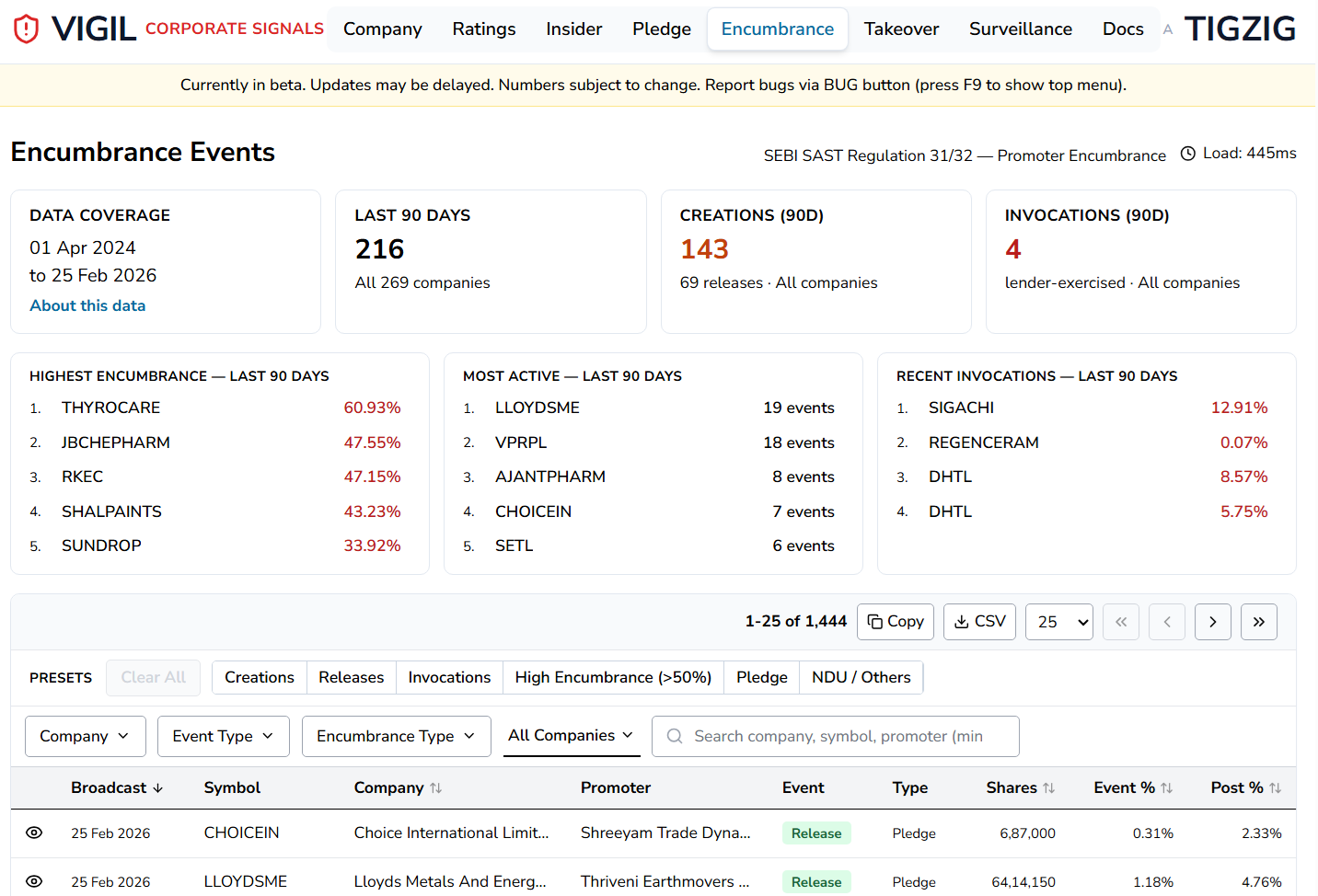1318x896 pixels.
Task: Click the search company input field
Action: [838, 736]
